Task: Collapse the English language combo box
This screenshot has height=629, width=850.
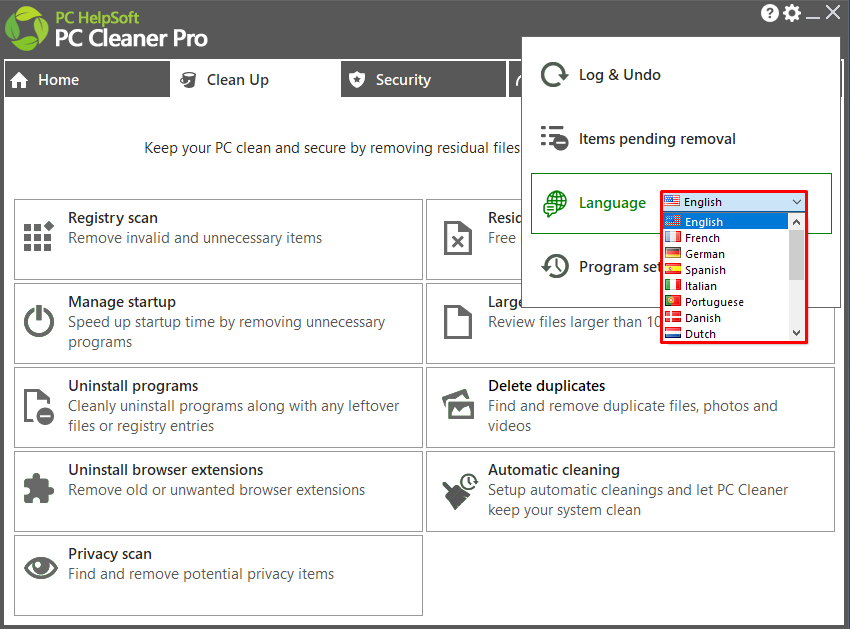Action: (x=734, y=202)
